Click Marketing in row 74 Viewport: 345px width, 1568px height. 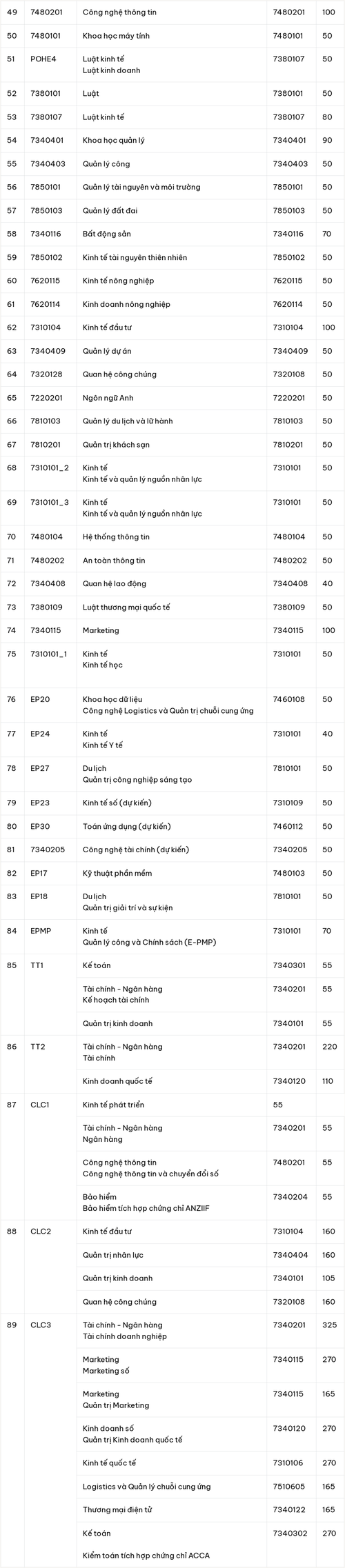tap(101, 630)
